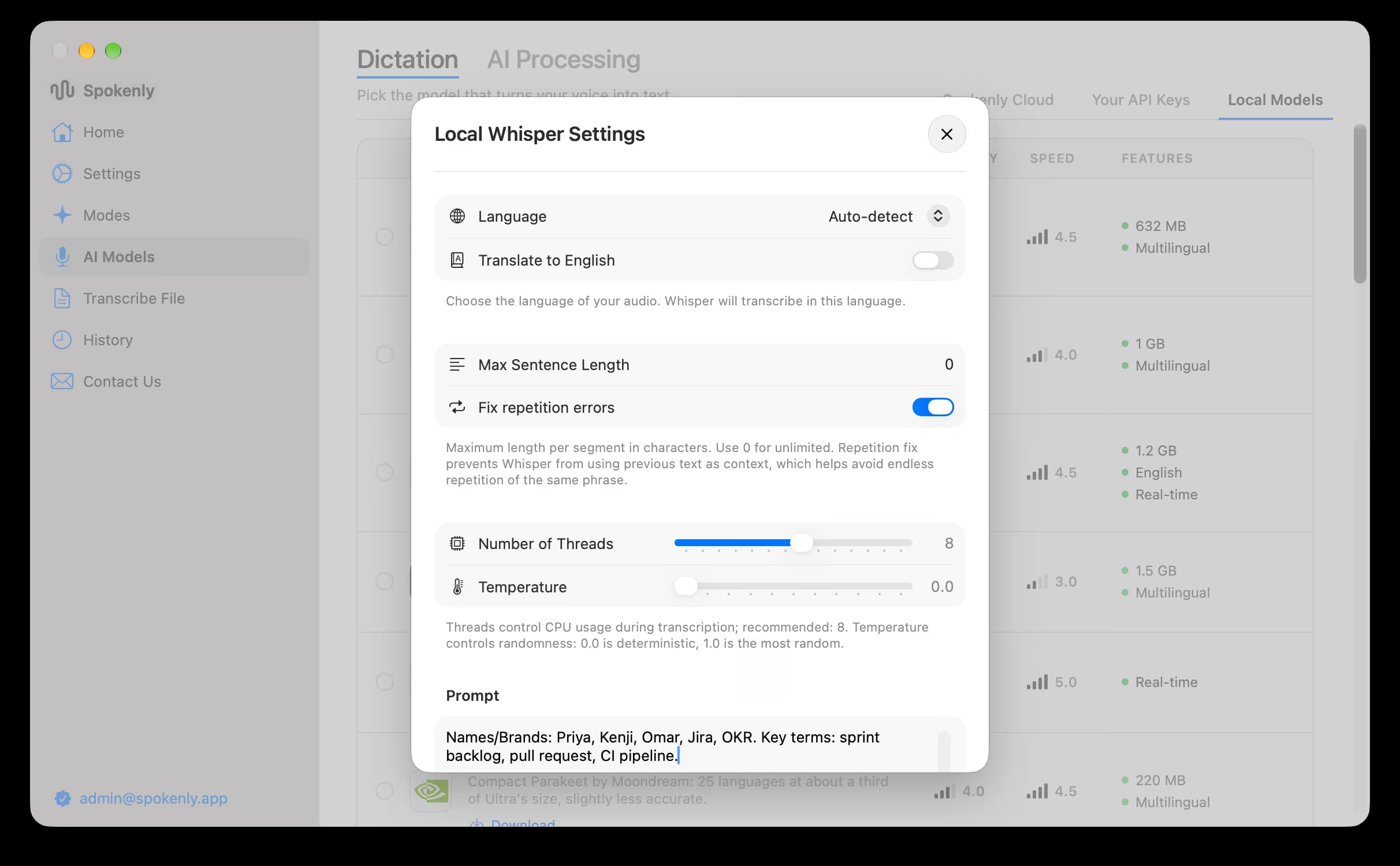1400x866 pixels.
Task: Edit the Max Sentence Length value 0
Action: tap(949, 364)
